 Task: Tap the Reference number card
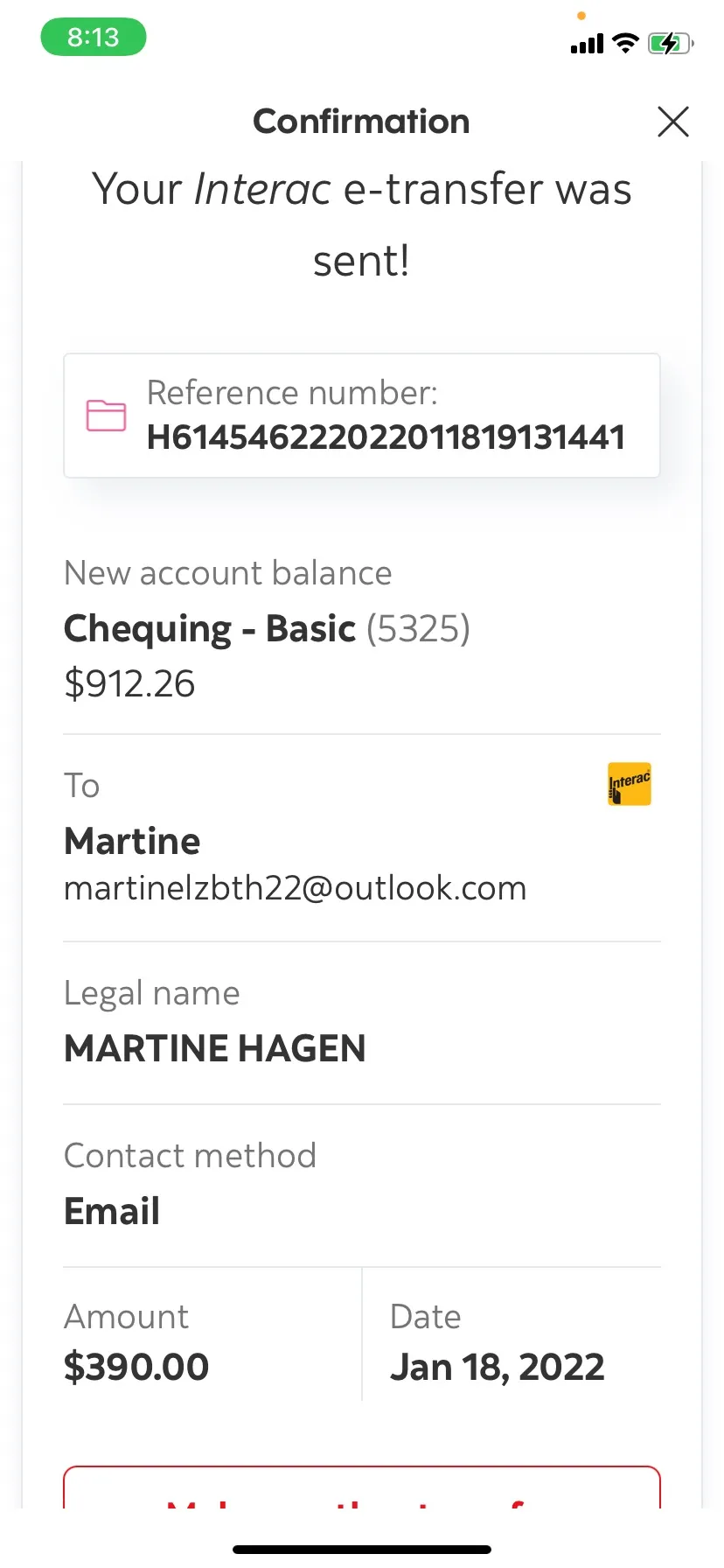coord(362,416)
